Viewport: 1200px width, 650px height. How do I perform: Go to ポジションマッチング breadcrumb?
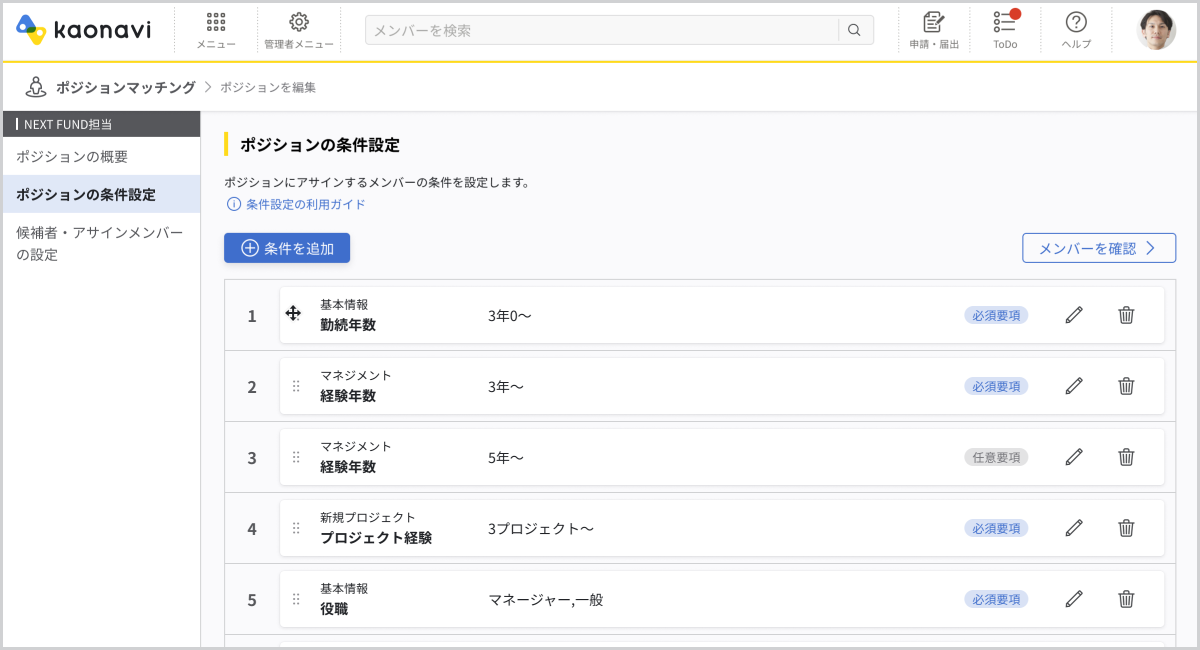(x=125, y=87)
